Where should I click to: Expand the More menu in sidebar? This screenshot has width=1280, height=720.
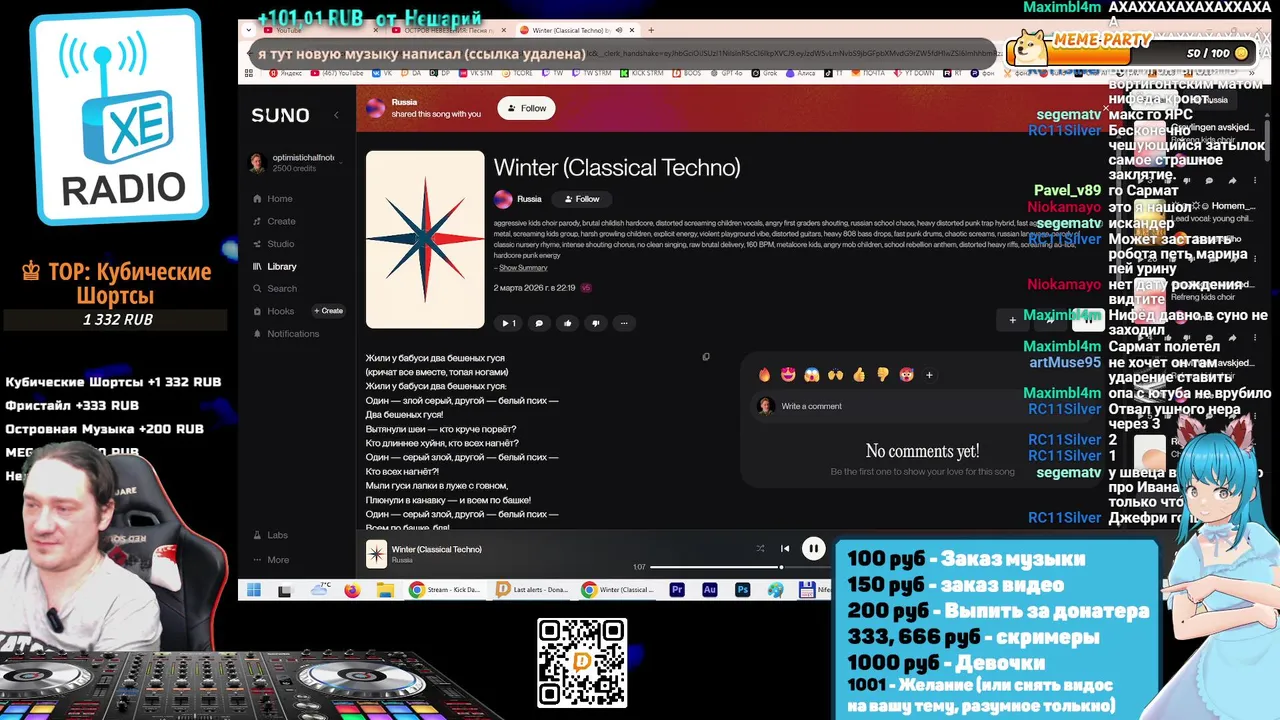(x=271, y=560)
